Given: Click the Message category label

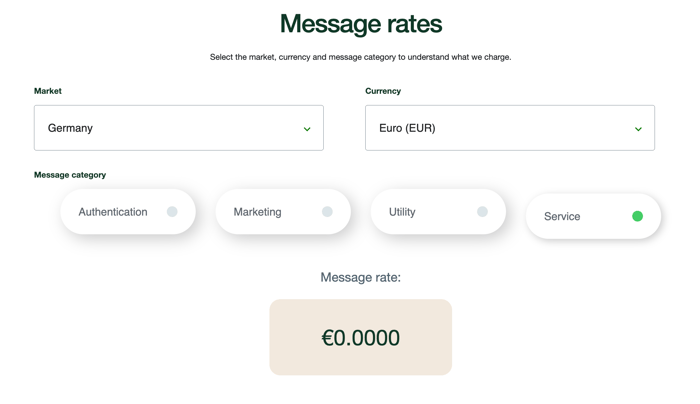Looking at the screenshot, I should tap(70, 175).
